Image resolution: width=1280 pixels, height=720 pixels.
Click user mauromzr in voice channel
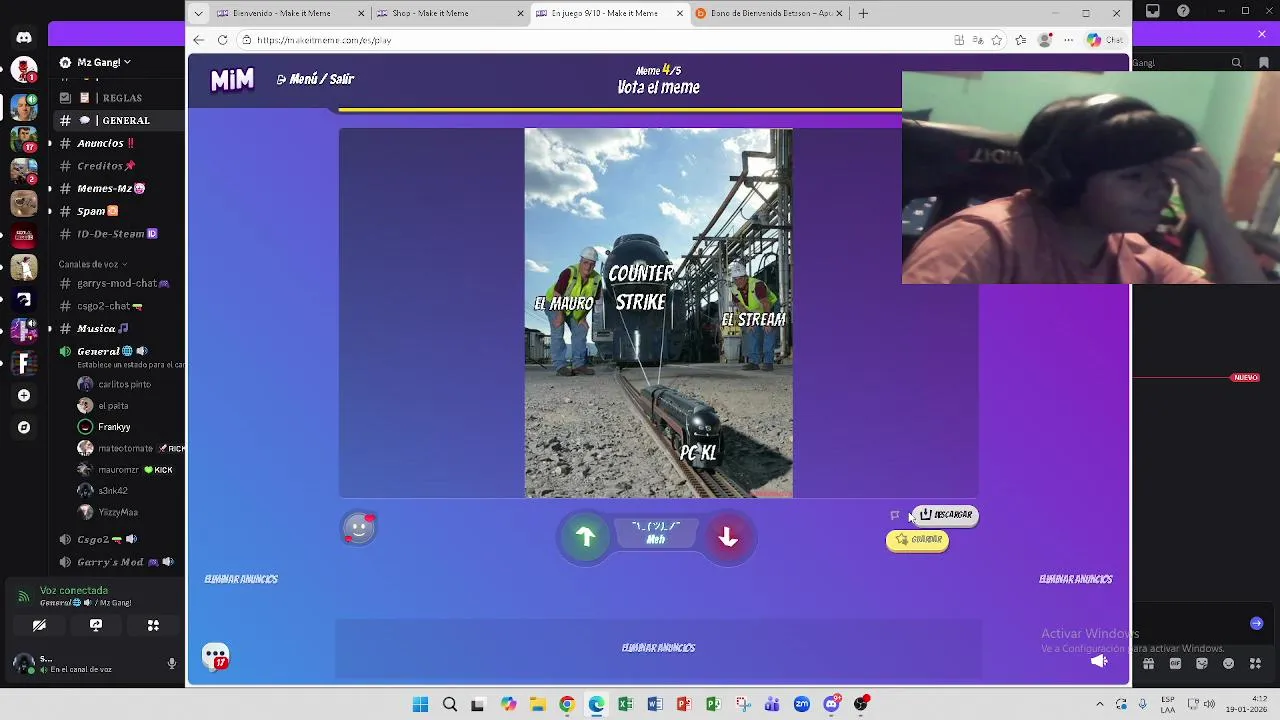125,469
